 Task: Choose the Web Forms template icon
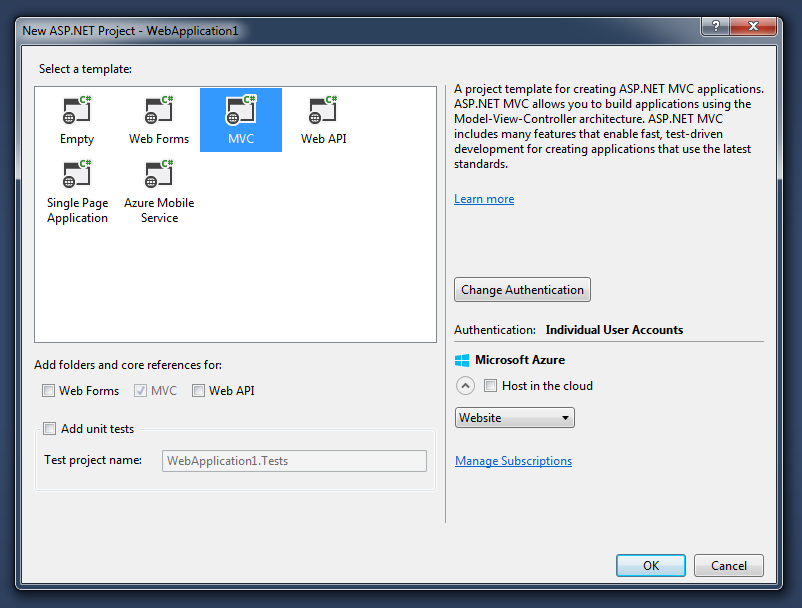159,109
